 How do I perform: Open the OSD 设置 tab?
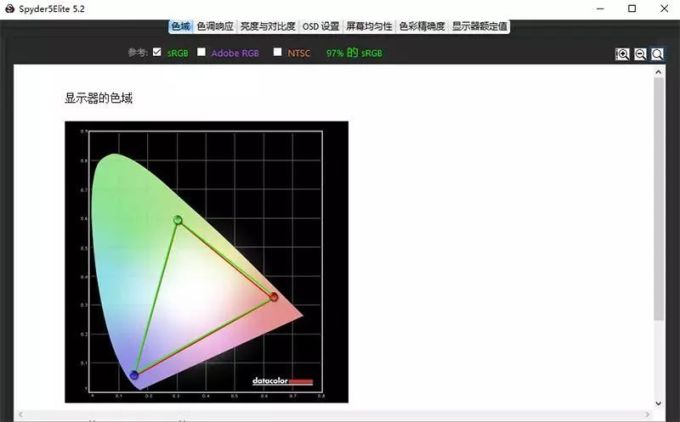[321, 26]
